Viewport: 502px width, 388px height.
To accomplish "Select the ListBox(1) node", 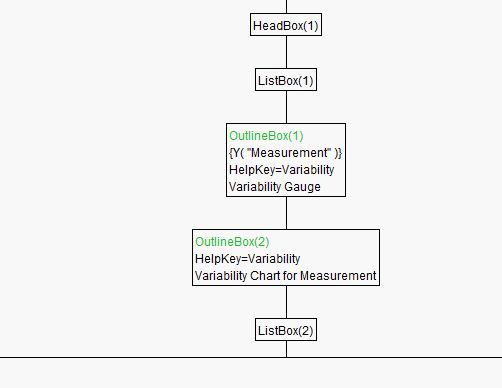I will pos(286,80).
